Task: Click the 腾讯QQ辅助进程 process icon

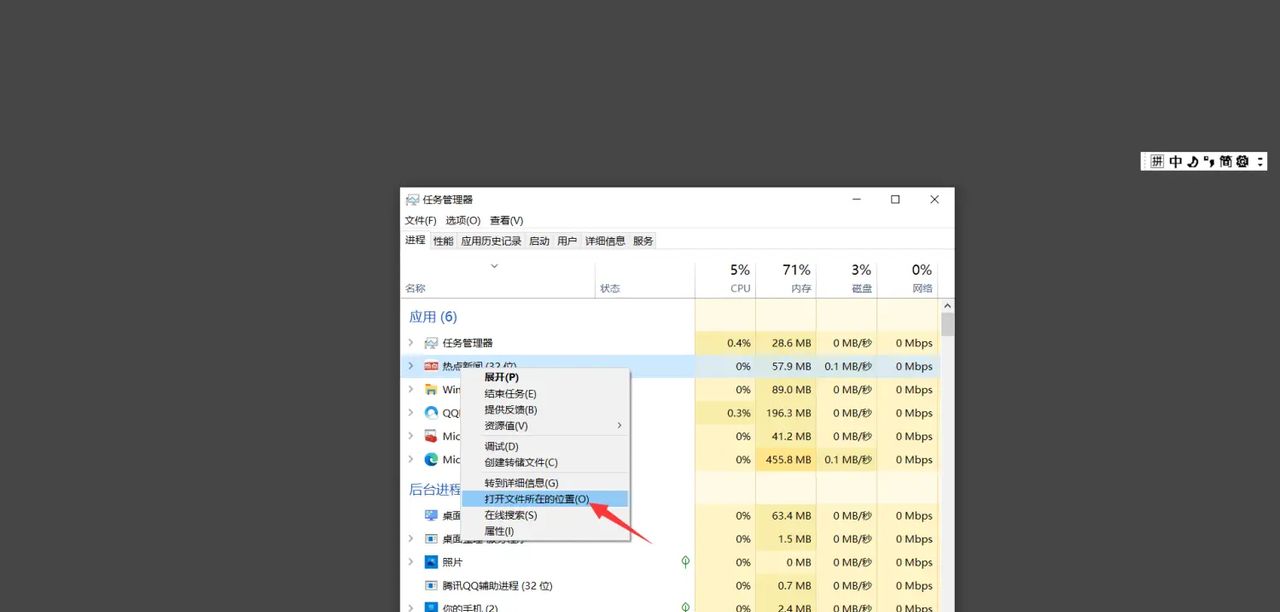Action: (431, 586)
